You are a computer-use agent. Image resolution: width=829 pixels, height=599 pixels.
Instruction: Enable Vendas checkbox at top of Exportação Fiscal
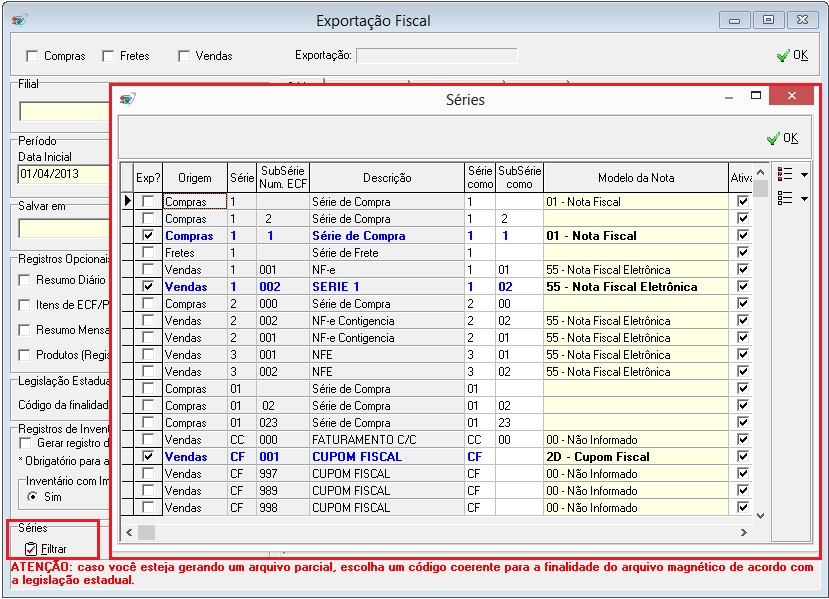point(184,56)
